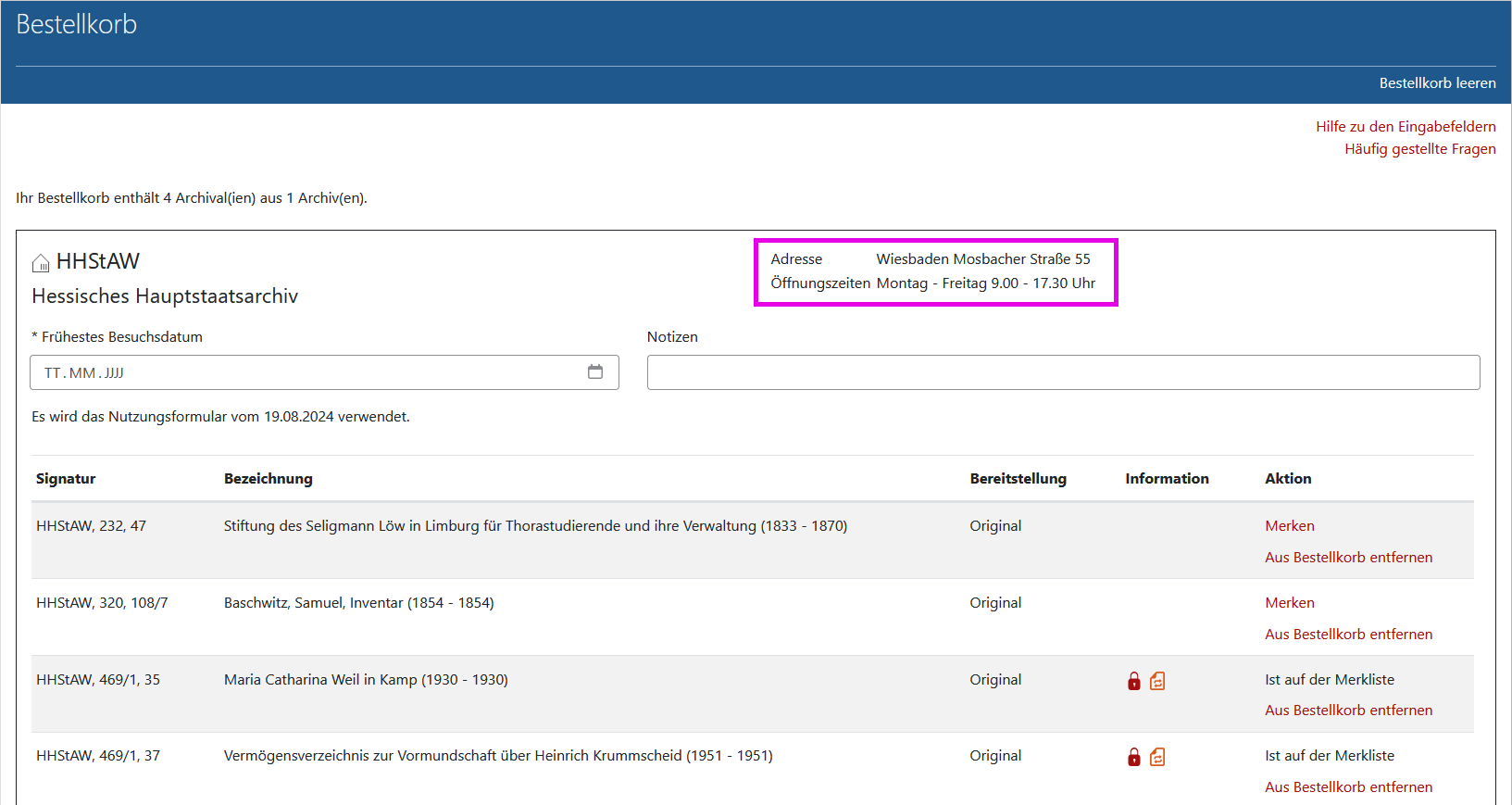Image resolution: width=1512 pixels, height=805 pixels.
Task: Remove HHStAW 320, 108/7 from Bestellkorb
Action: coord(1348,635)
